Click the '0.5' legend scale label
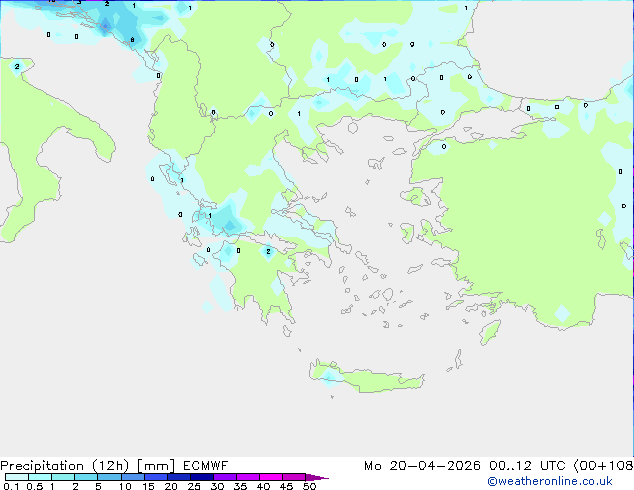This screenshot has height=490, width=634. pyautogui.click(x=35, y=486)
